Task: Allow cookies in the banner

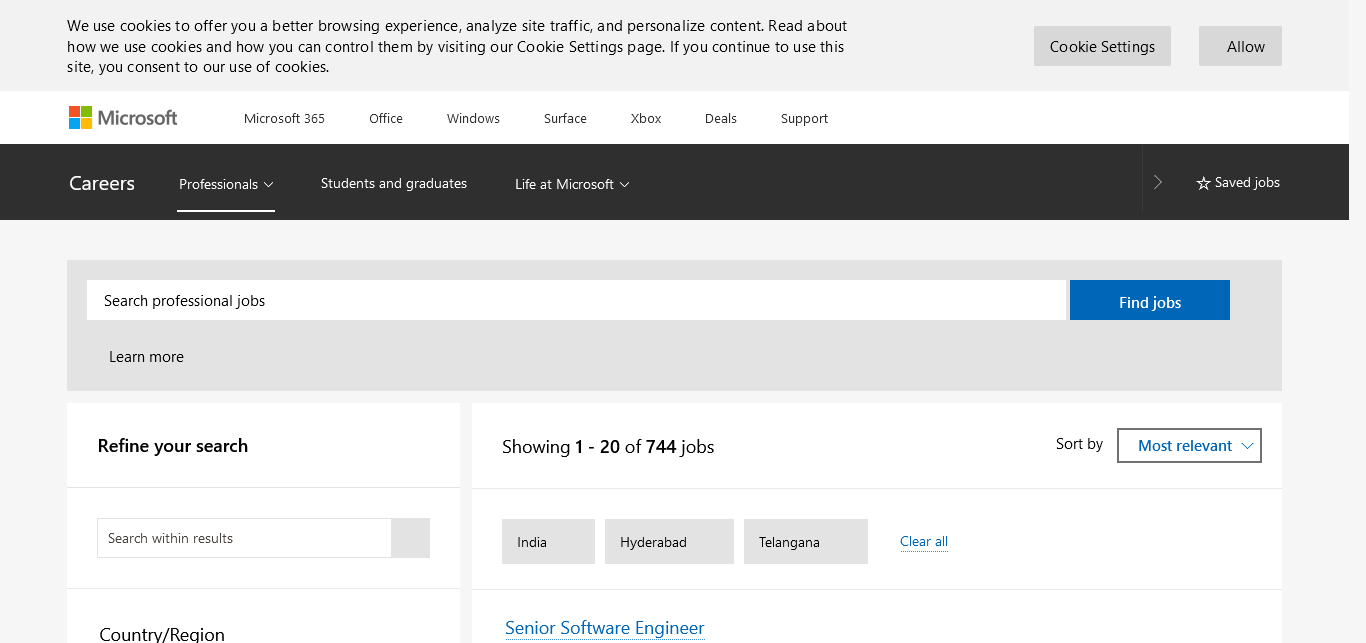Action: (1240, 46)
